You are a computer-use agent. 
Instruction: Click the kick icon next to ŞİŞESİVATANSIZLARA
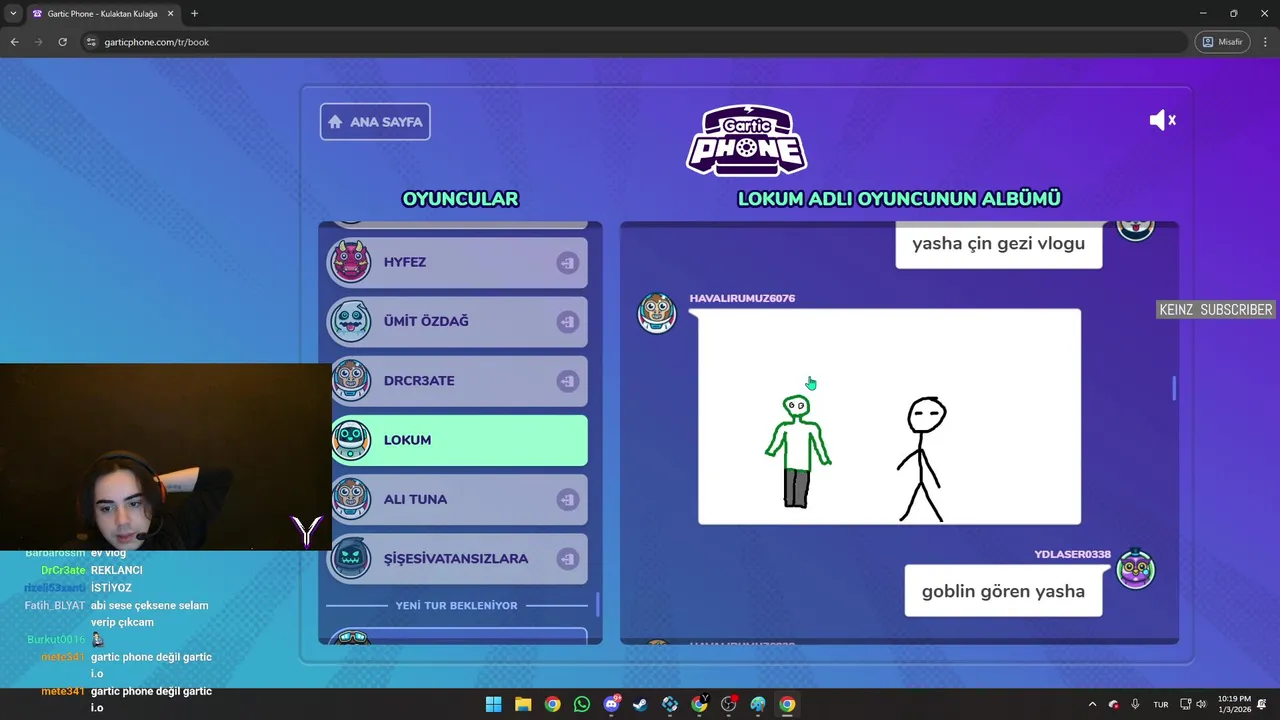tap(567, 559)
